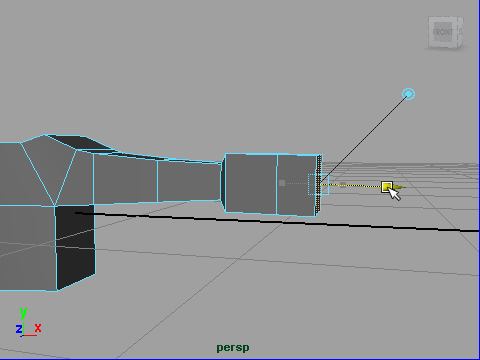This screenshot has width=480, height=360.
Task: Click the ViewCube's right side face
Action: [x=460, y=31]
